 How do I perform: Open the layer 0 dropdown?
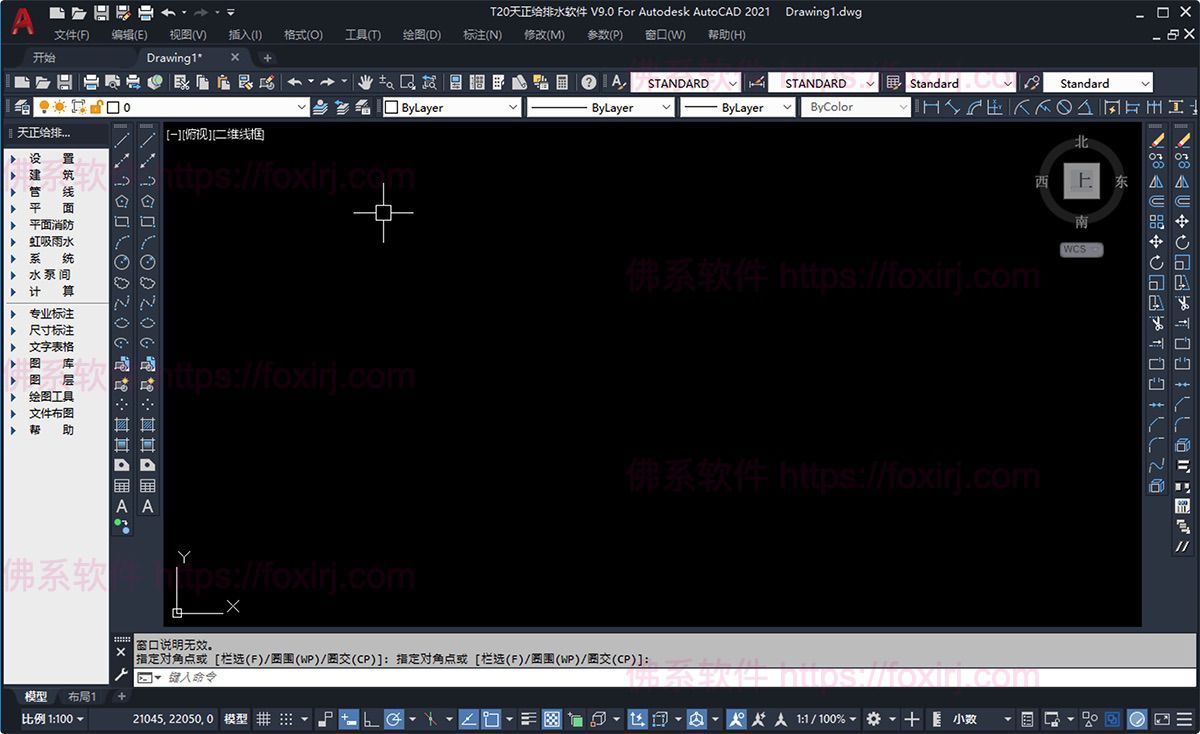pyautogui.click(x=303, y=107)
